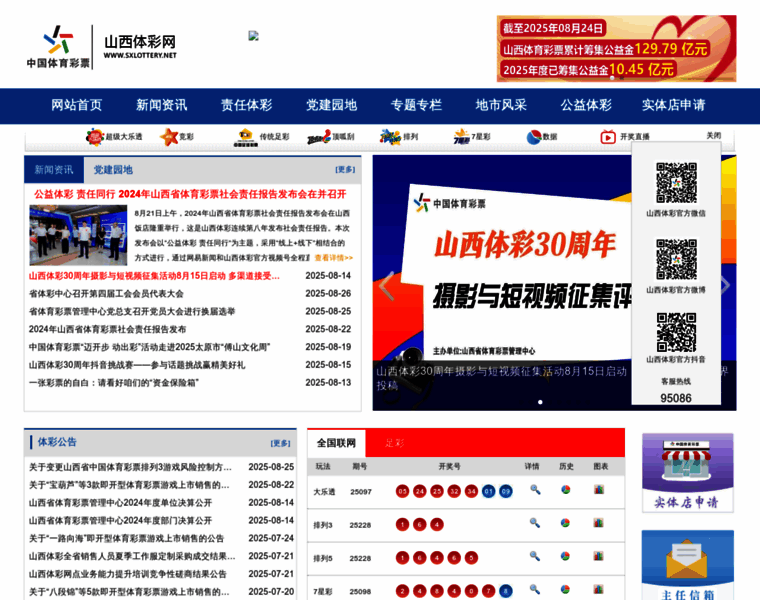View 排列5 chart bar icon
Viewport: 760px width, 600px height.
[599, 556]
